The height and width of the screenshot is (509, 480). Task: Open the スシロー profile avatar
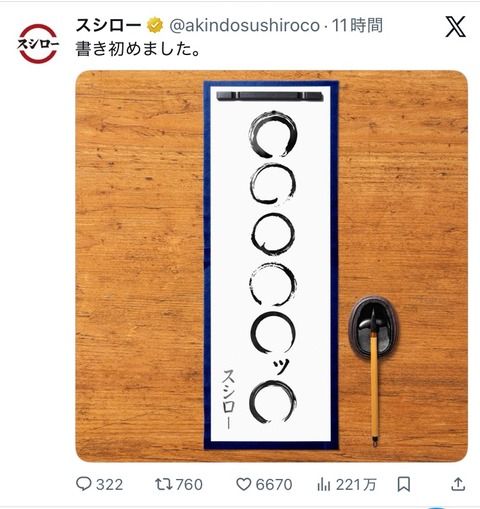pyautogui.click(x=38, y=43)
